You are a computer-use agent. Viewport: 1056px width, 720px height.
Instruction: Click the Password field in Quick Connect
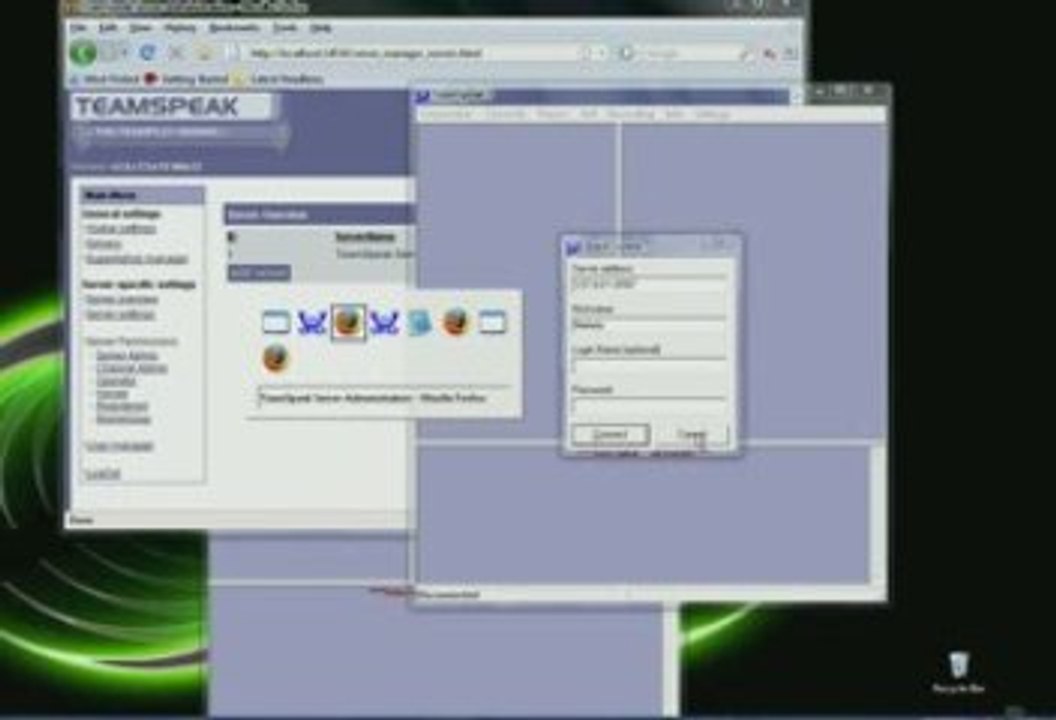coord(649,405)
